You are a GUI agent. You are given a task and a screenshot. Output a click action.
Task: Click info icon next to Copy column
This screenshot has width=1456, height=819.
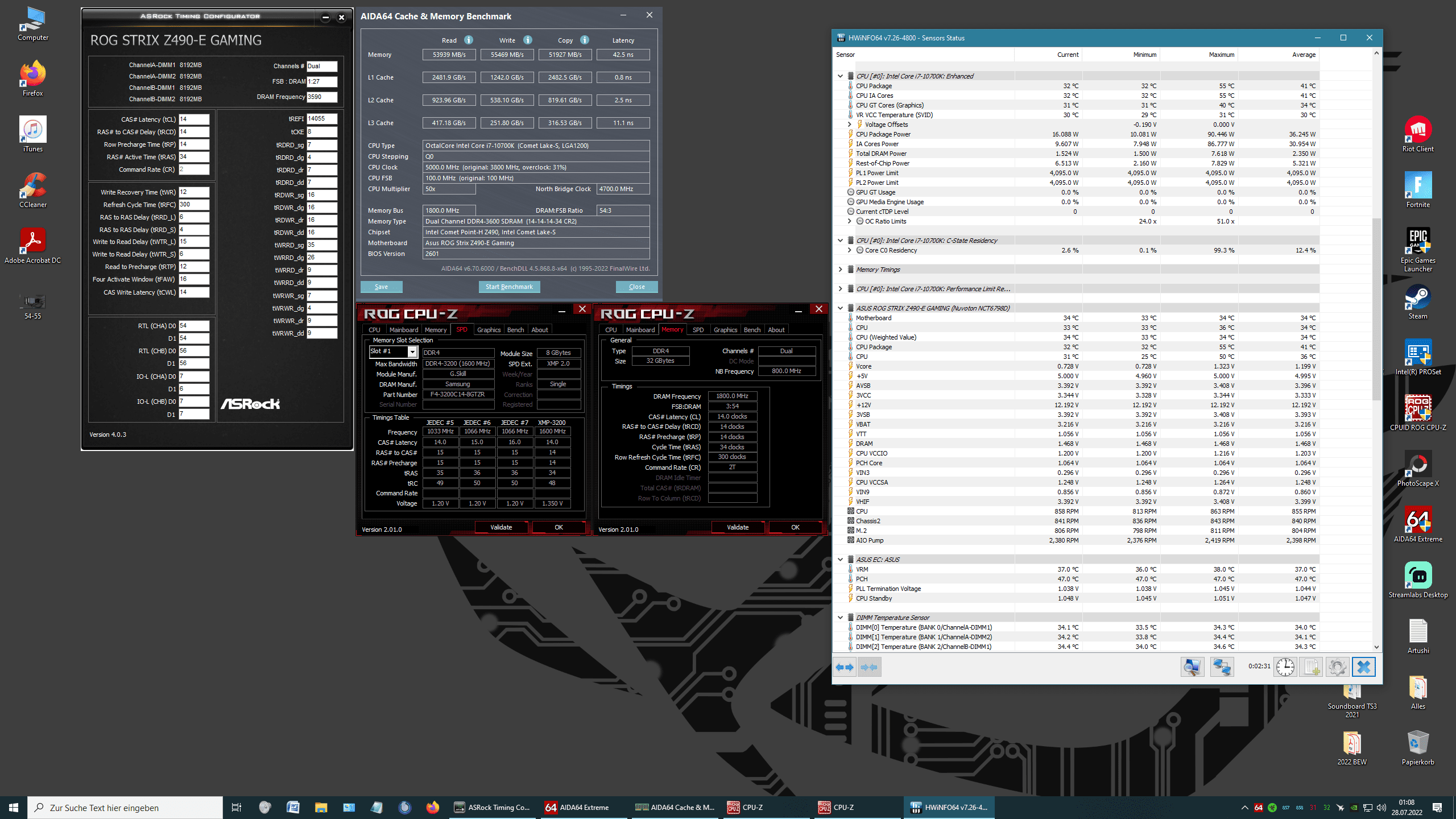click(x=585, y=40)
